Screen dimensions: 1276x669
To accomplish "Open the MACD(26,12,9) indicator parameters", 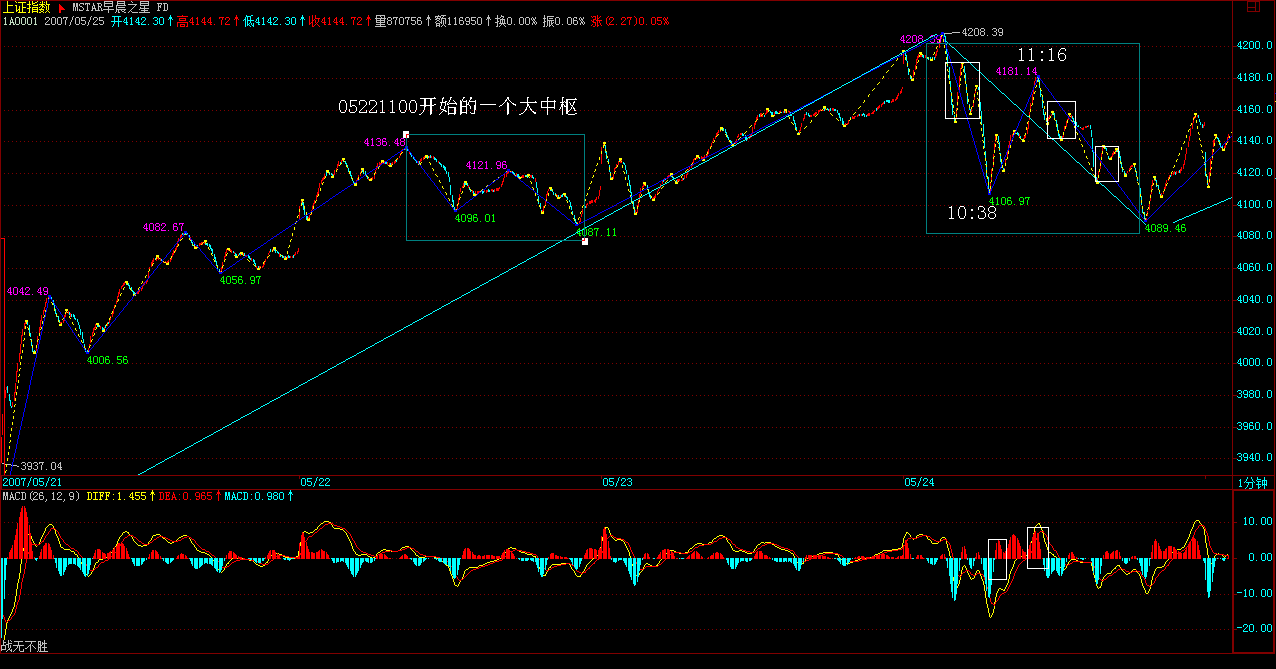I will pyautogui.click(x=41, y=496).
